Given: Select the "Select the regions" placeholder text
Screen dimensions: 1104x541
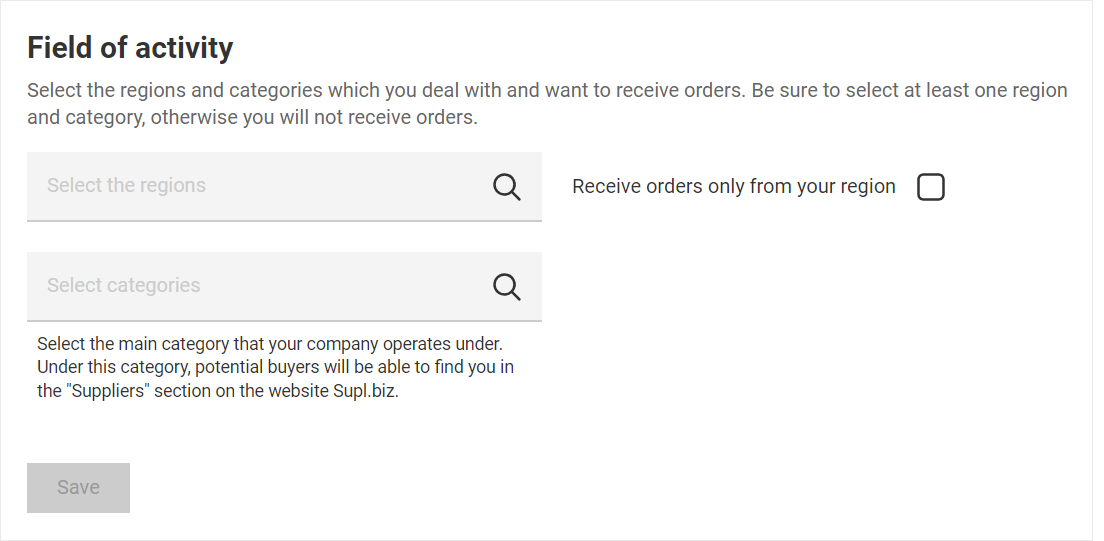Looking at the screenshot, I should [126, 186].
